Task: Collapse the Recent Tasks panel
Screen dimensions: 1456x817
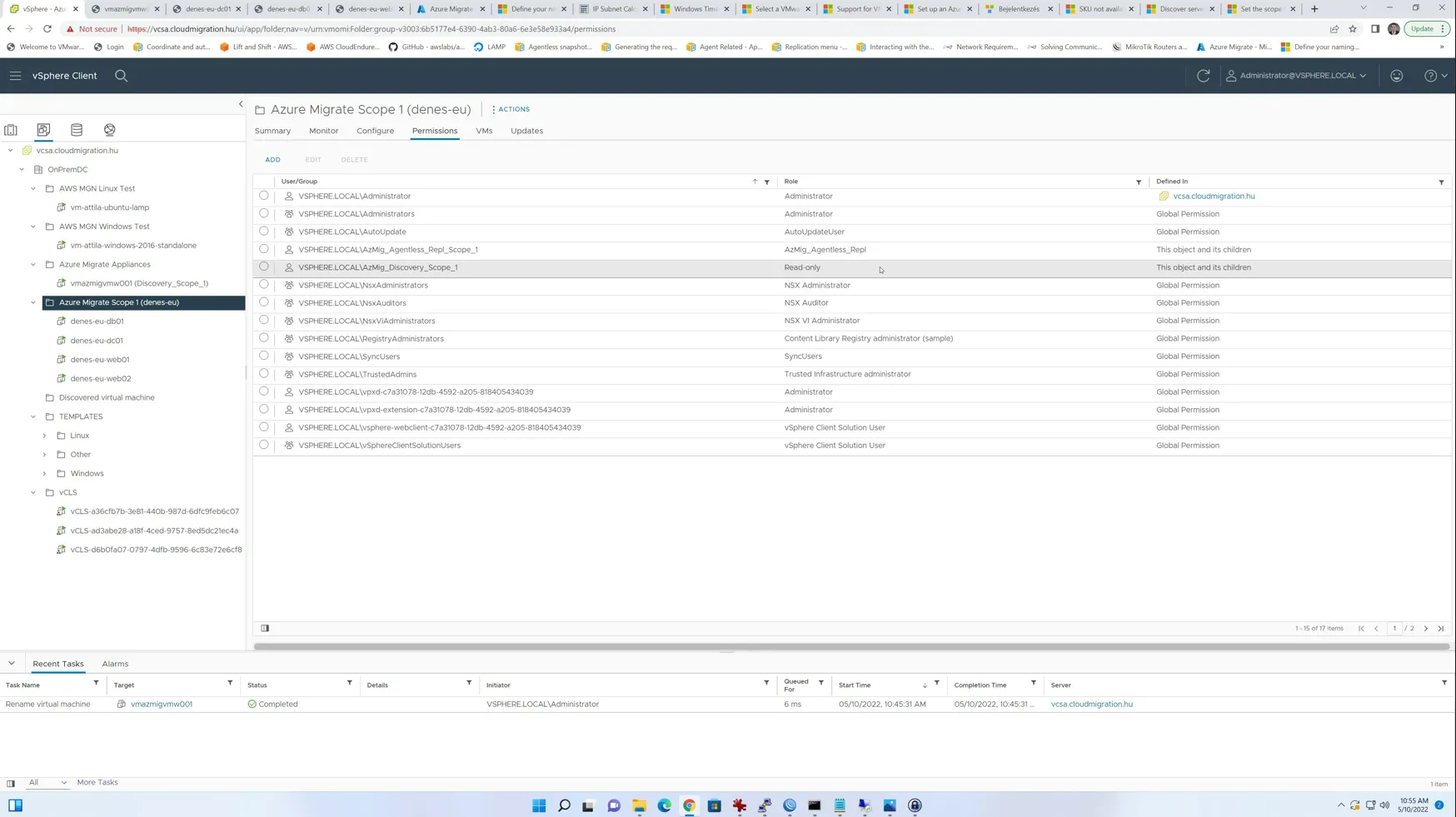Action: 12,664
